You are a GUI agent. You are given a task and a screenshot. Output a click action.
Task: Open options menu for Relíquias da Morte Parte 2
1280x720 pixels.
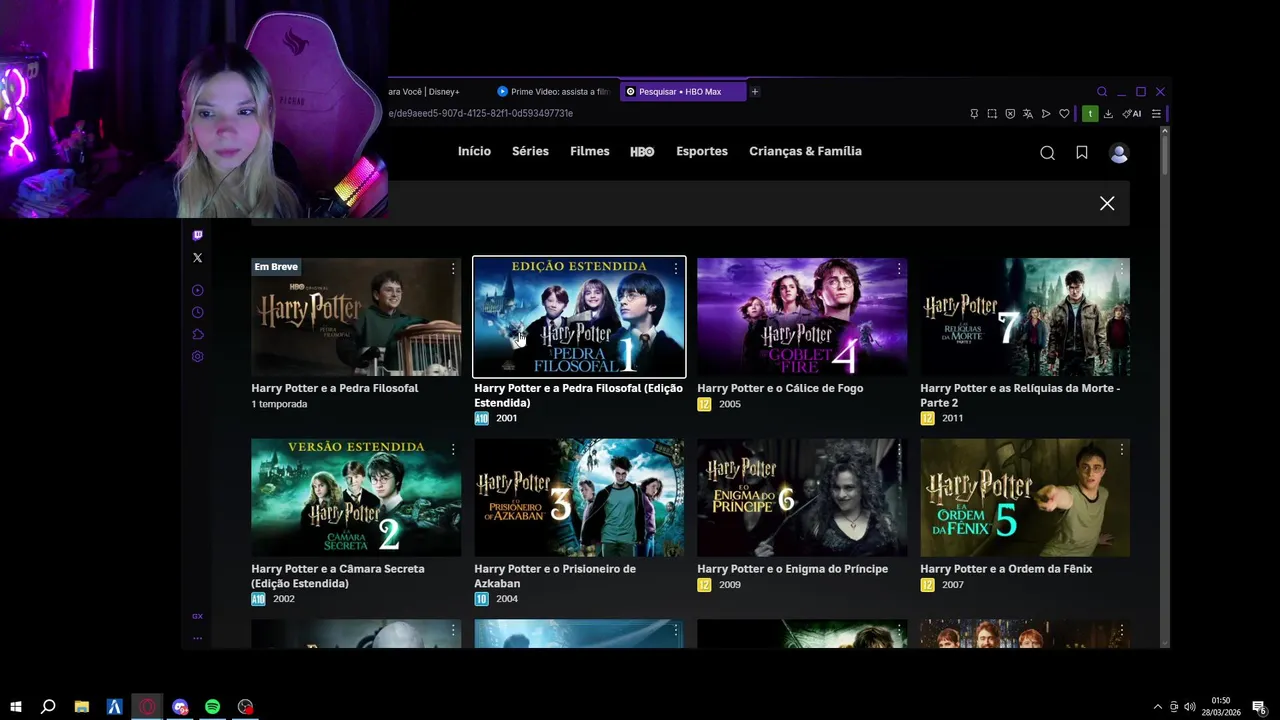click(1122, 269)
